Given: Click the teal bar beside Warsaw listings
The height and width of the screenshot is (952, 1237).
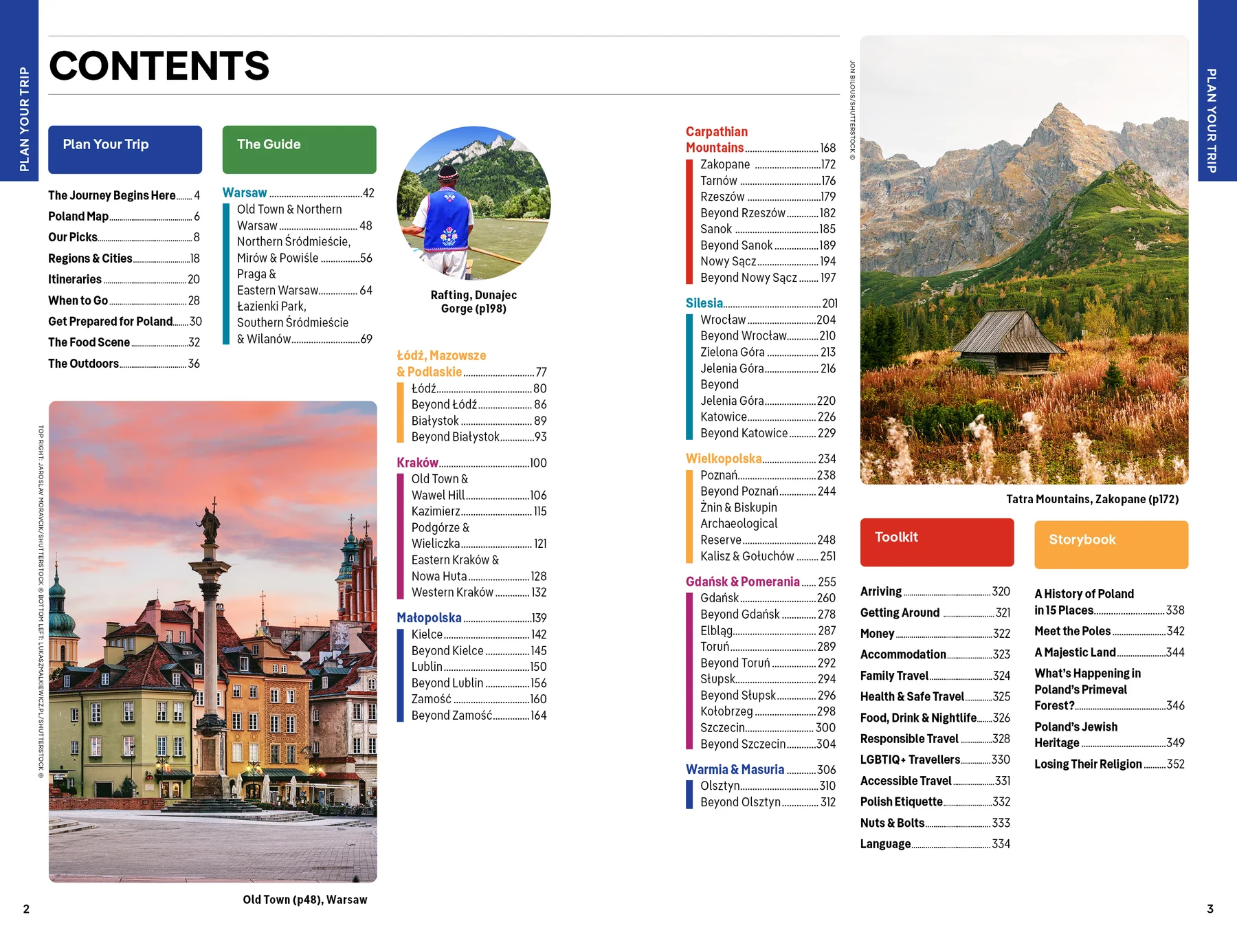Looking at the screenshot, I should [226, 272].
